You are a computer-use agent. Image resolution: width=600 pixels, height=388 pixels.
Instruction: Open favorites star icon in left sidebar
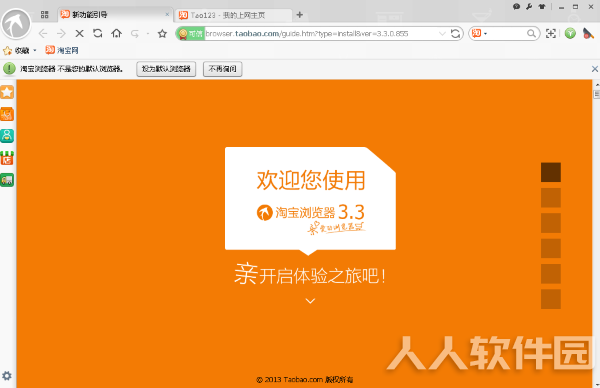[x=7, y=92]
